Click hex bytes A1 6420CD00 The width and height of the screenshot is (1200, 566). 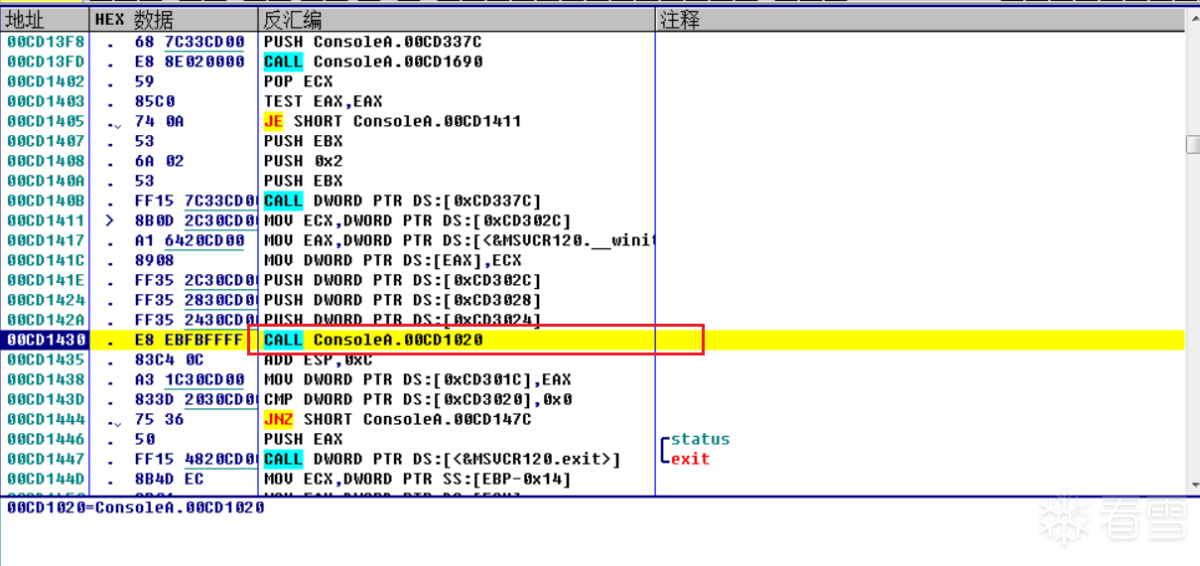[x=189, y=240]
